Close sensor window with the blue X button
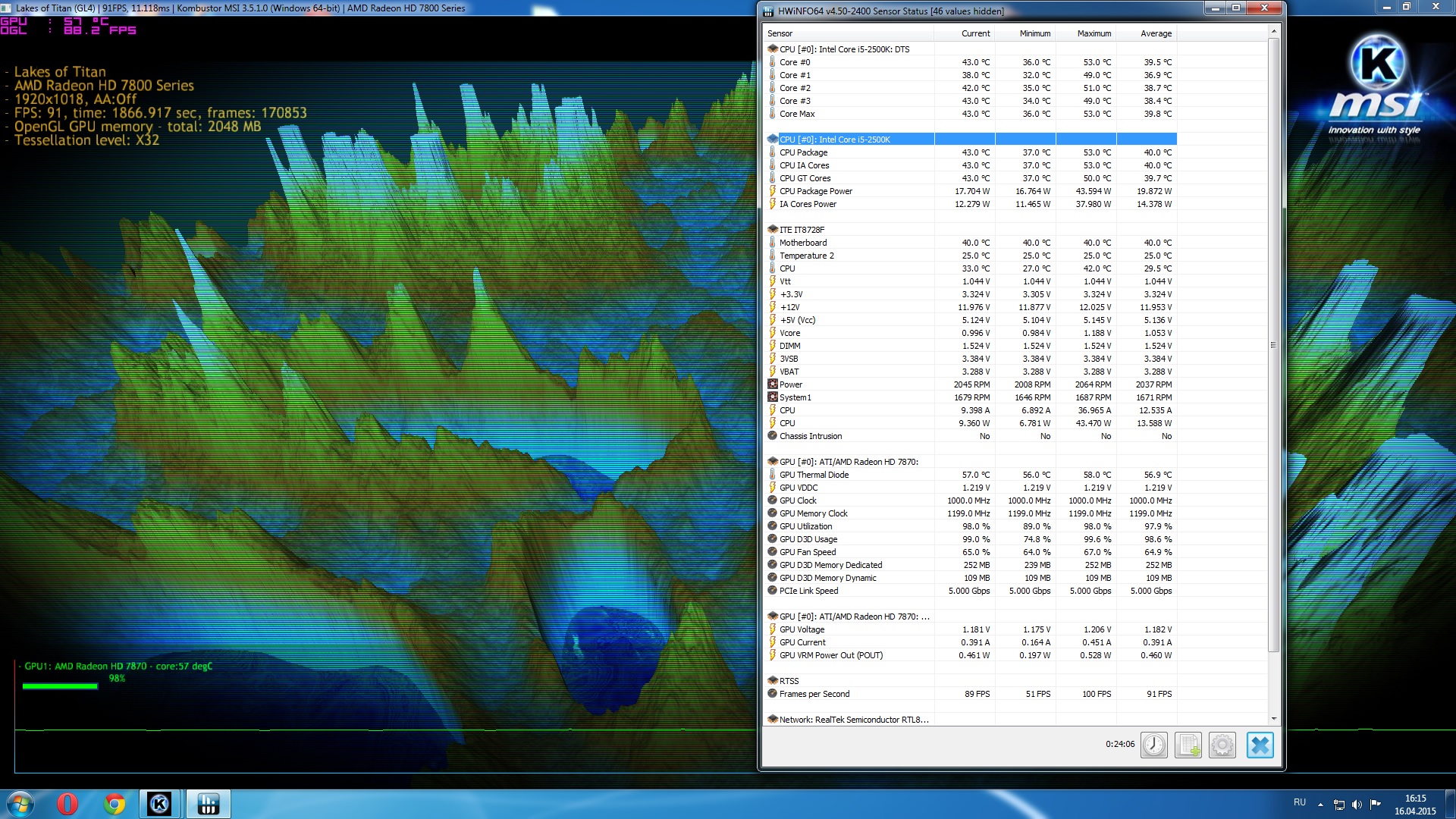This screenshot has height=819, width=1456. tap(1260, 745)
